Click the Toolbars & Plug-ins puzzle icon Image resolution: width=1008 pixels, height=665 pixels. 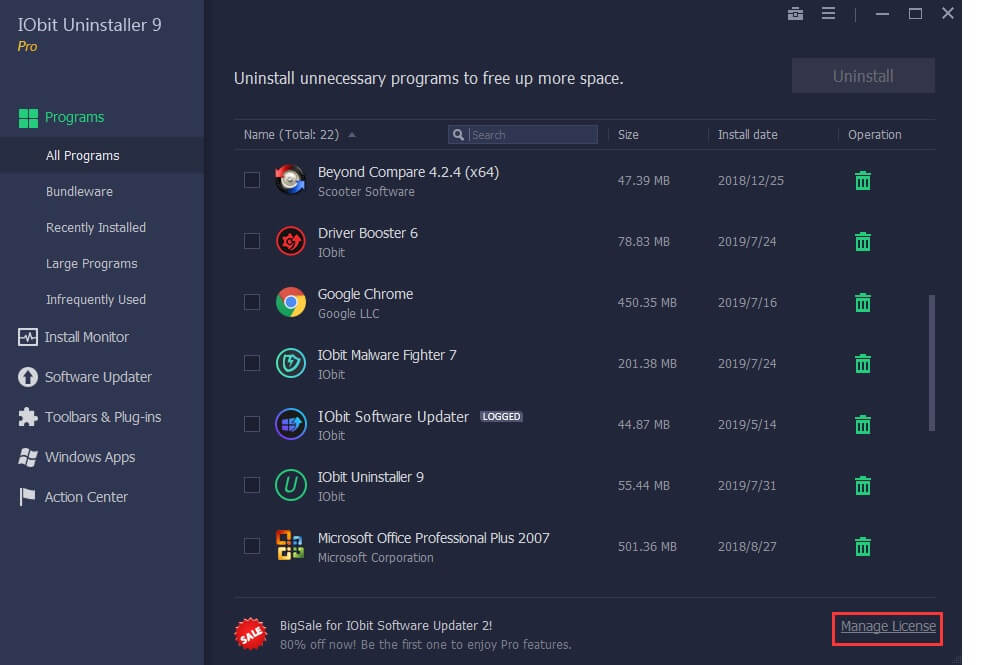coord(28,417)
